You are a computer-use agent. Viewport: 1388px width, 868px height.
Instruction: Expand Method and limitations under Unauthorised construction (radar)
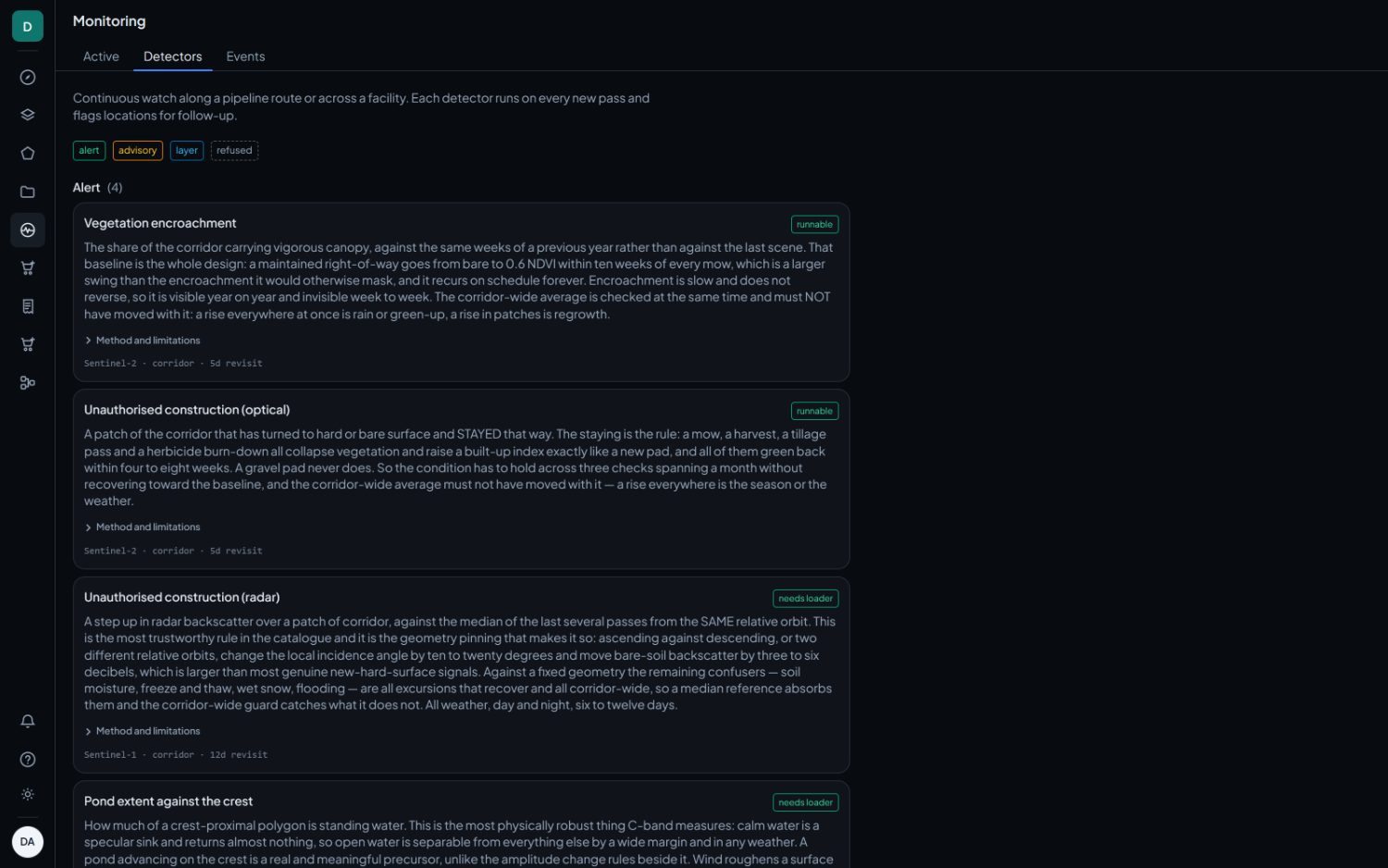[143, 731]
